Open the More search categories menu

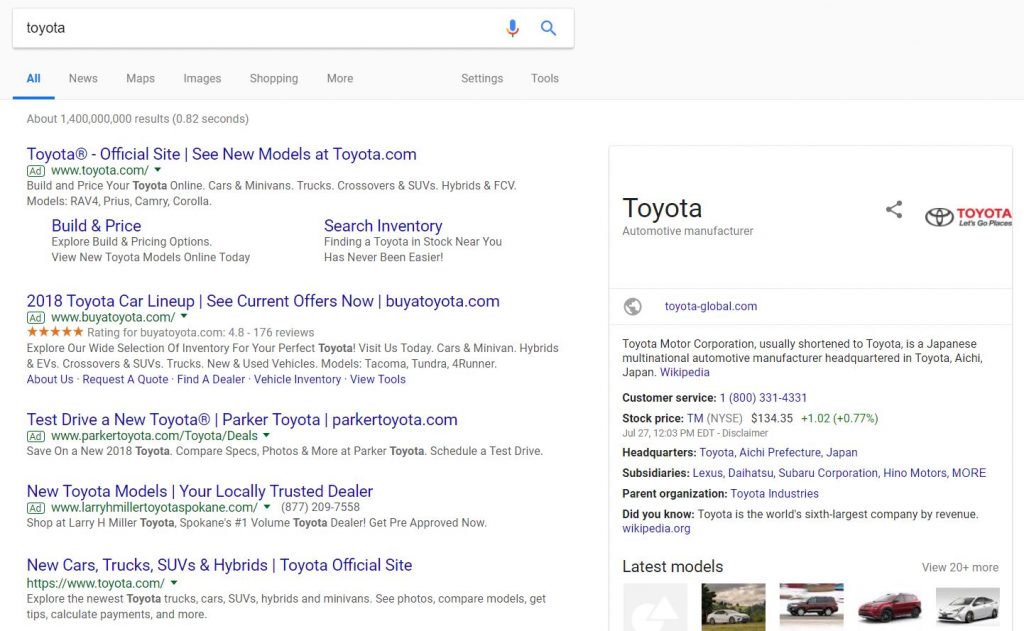tap(340, 78)
